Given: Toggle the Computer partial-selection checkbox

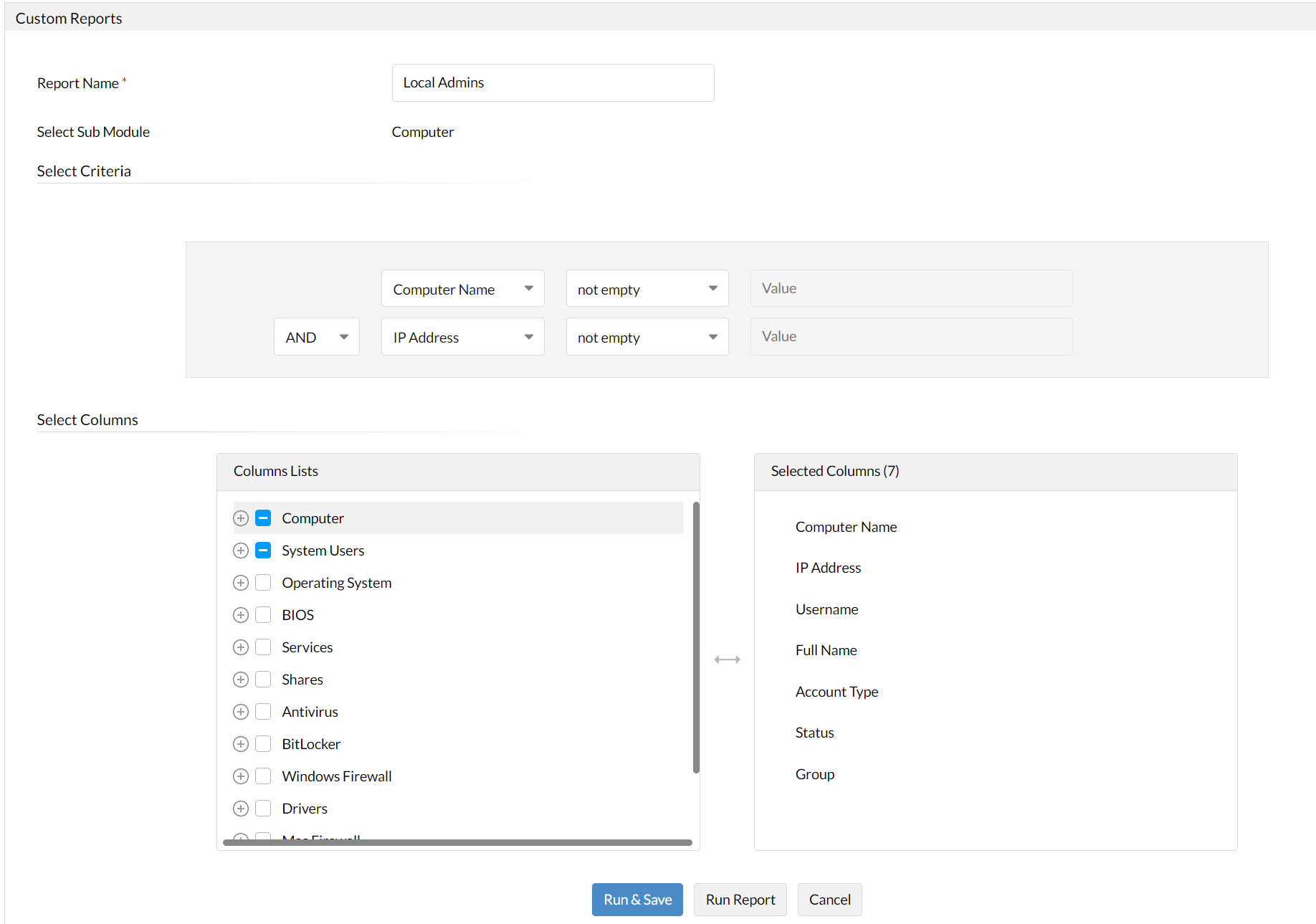Looking at the screenshot, I should pos(263,518).
